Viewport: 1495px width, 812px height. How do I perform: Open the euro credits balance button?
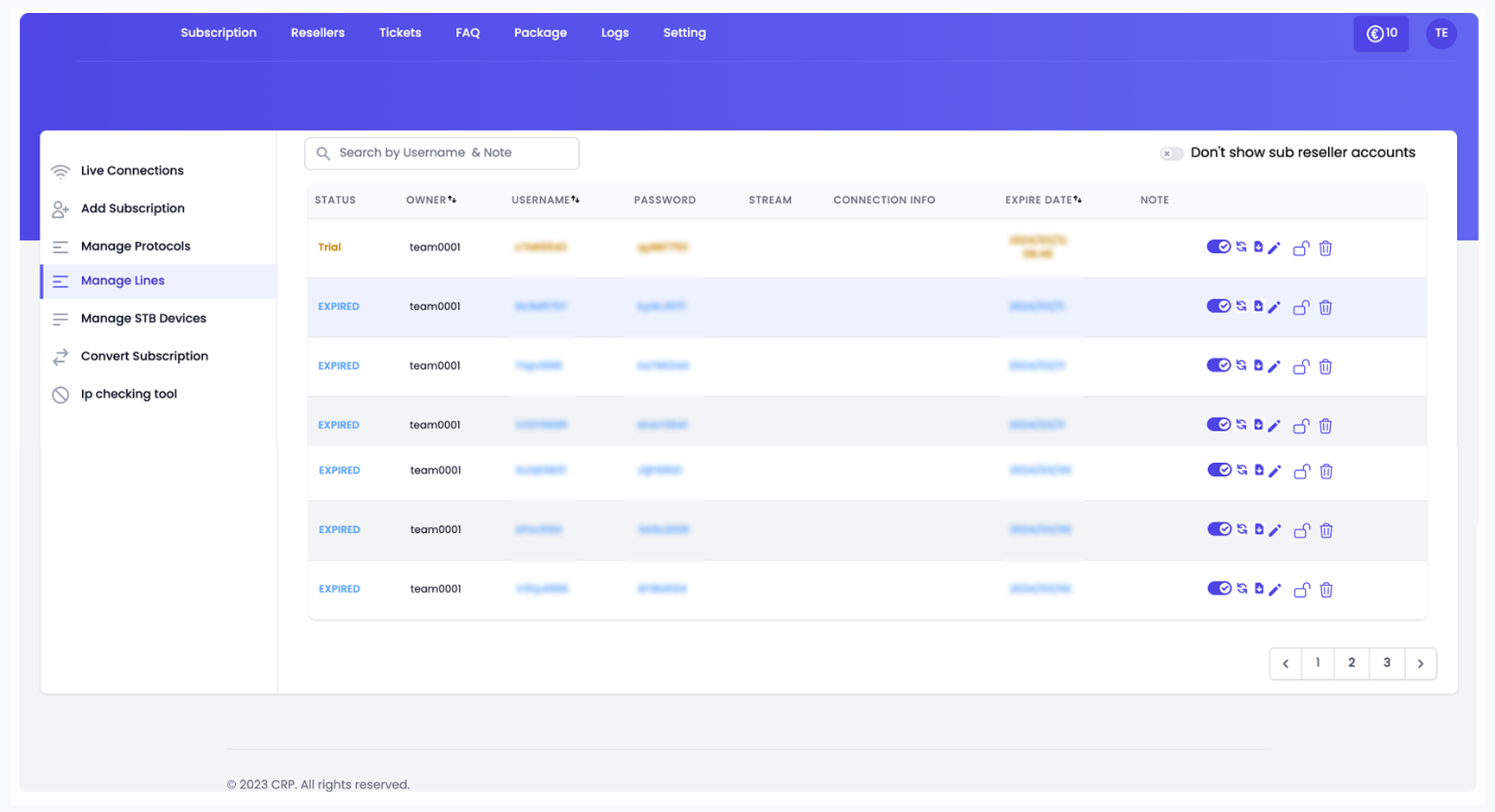[x=1381, y=34]
